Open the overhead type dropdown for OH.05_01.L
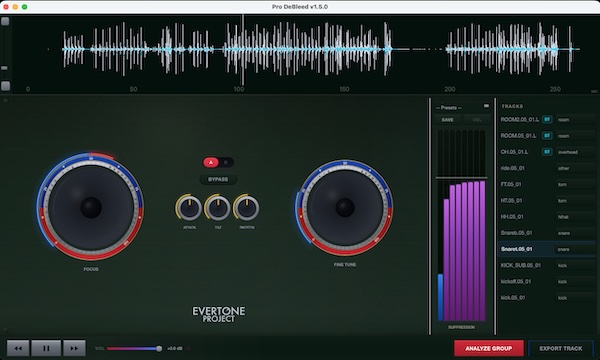The image size is (600, 360). coord(575,152)
